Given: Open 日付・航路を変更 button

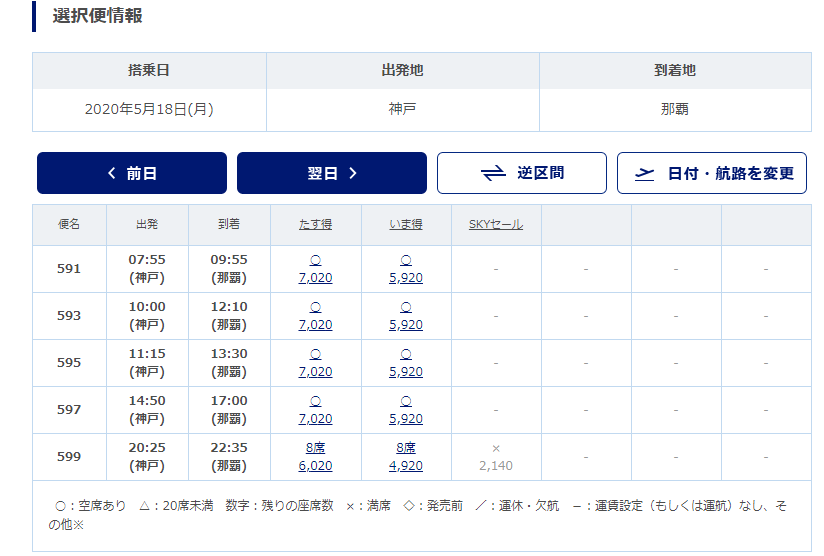Looking at the screenshot, I should [x=712, y=173].
